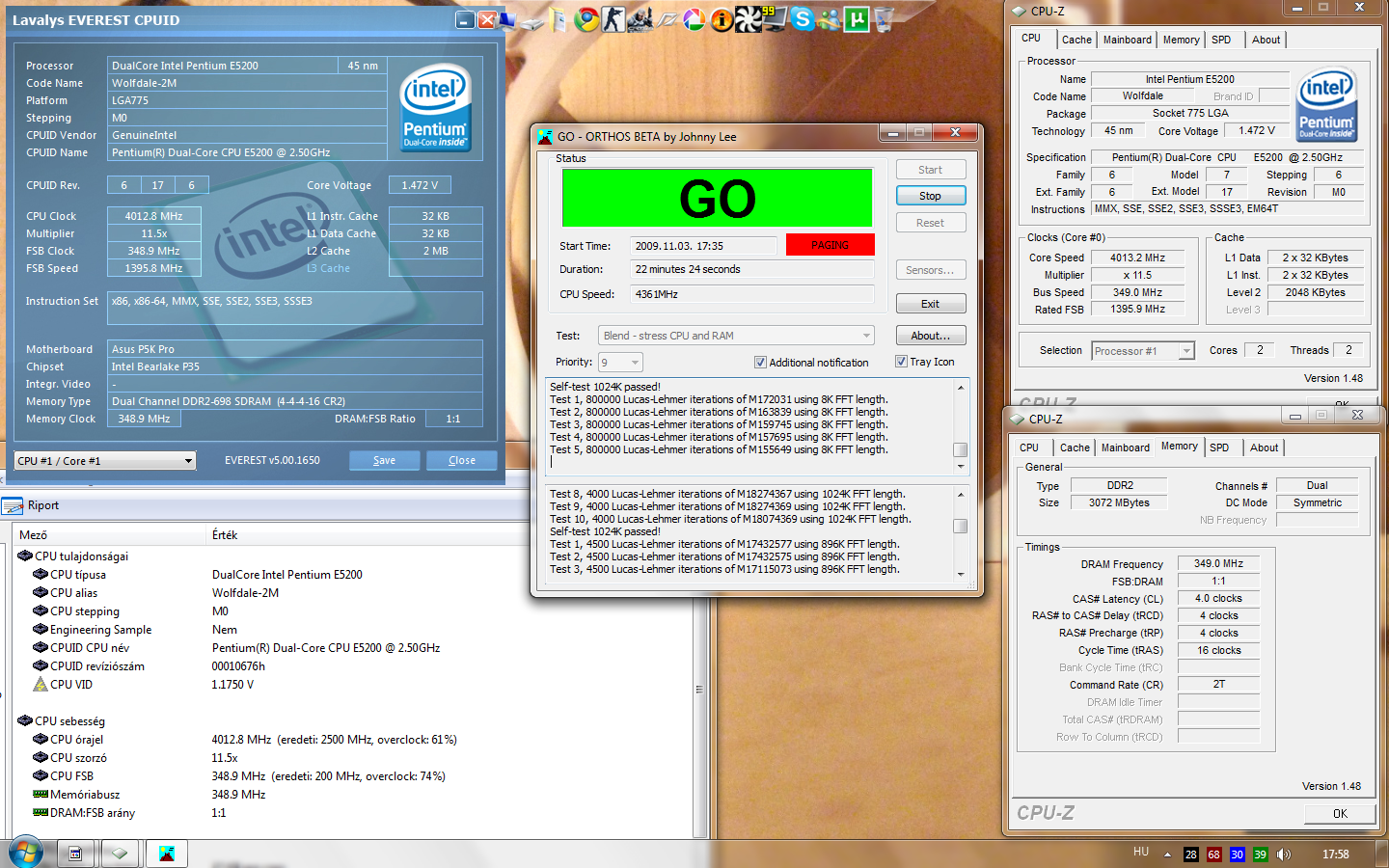
Task: Open About tab in top CPU-Z window
Action: (1266, 40)
